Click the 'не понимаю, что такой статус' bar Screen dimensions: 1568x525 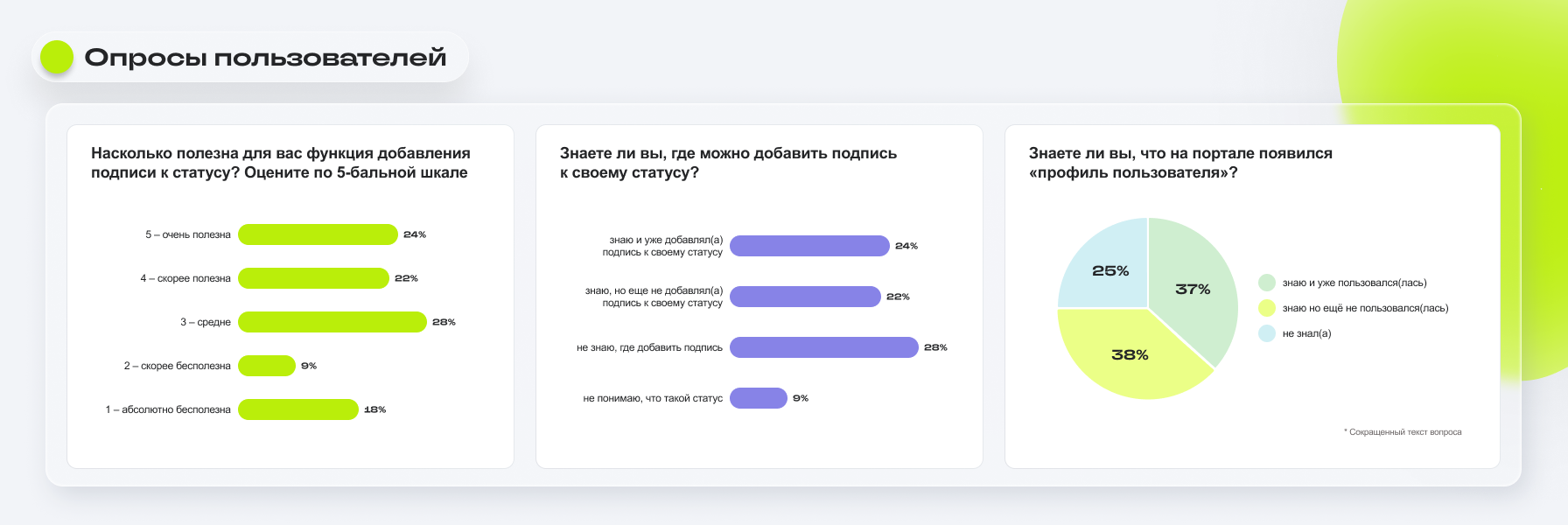coord(759,398)
